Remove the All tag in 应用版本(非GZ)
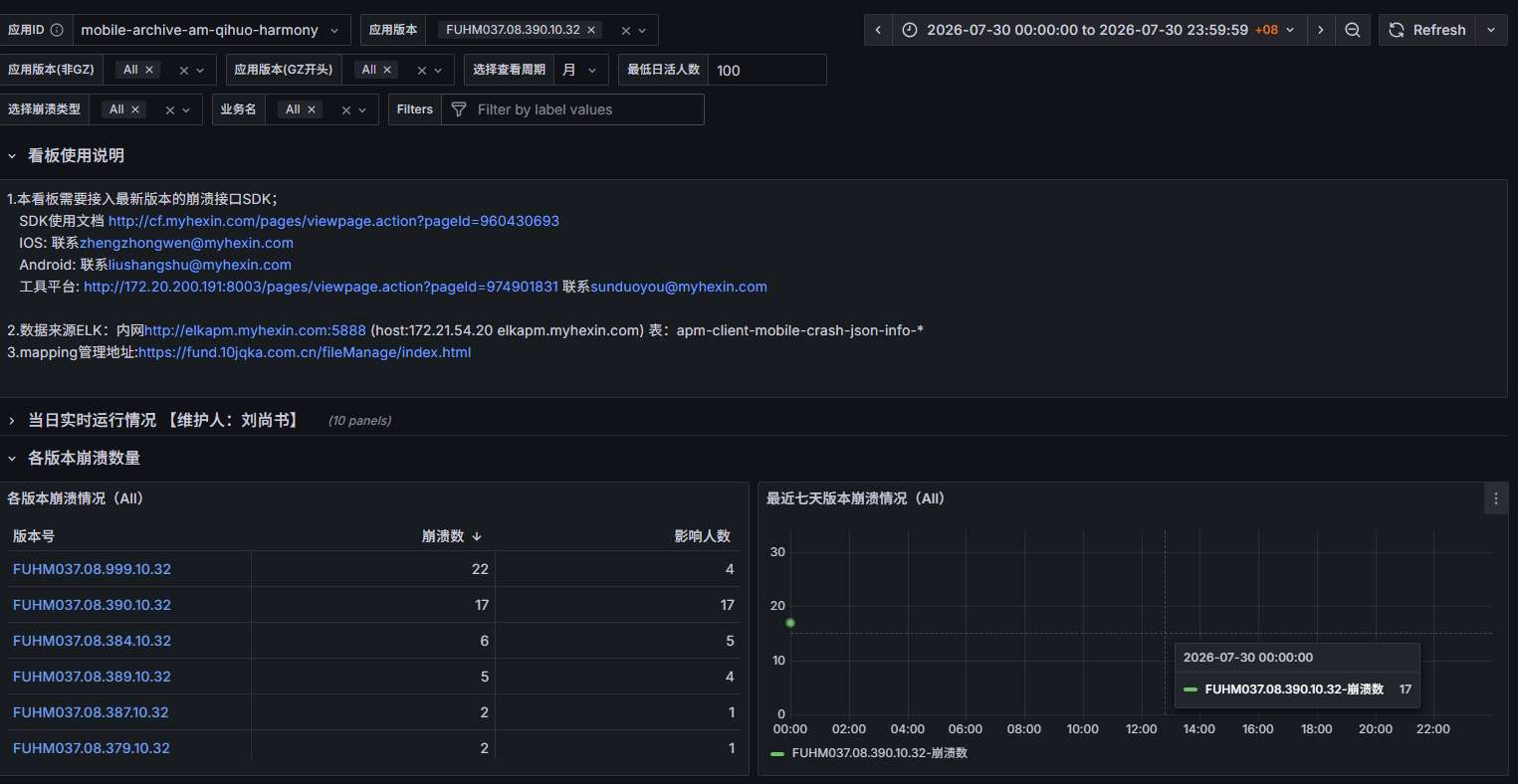This screenshot has width=1518, height=784. click(x=149, y=70)
